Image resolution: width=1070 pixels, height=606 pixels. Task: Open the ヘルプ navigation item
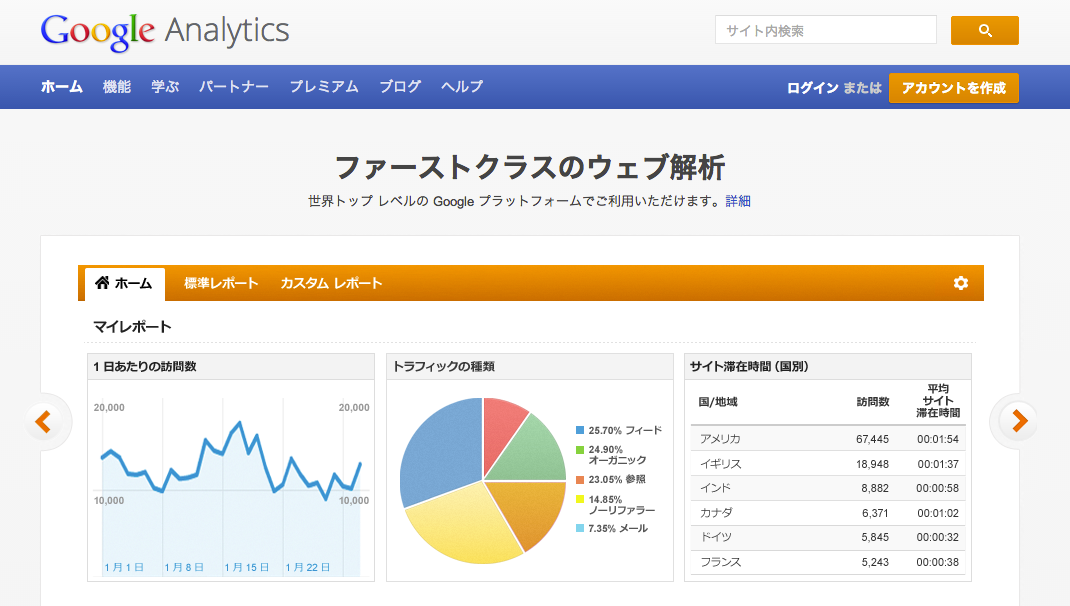[462, 87]
